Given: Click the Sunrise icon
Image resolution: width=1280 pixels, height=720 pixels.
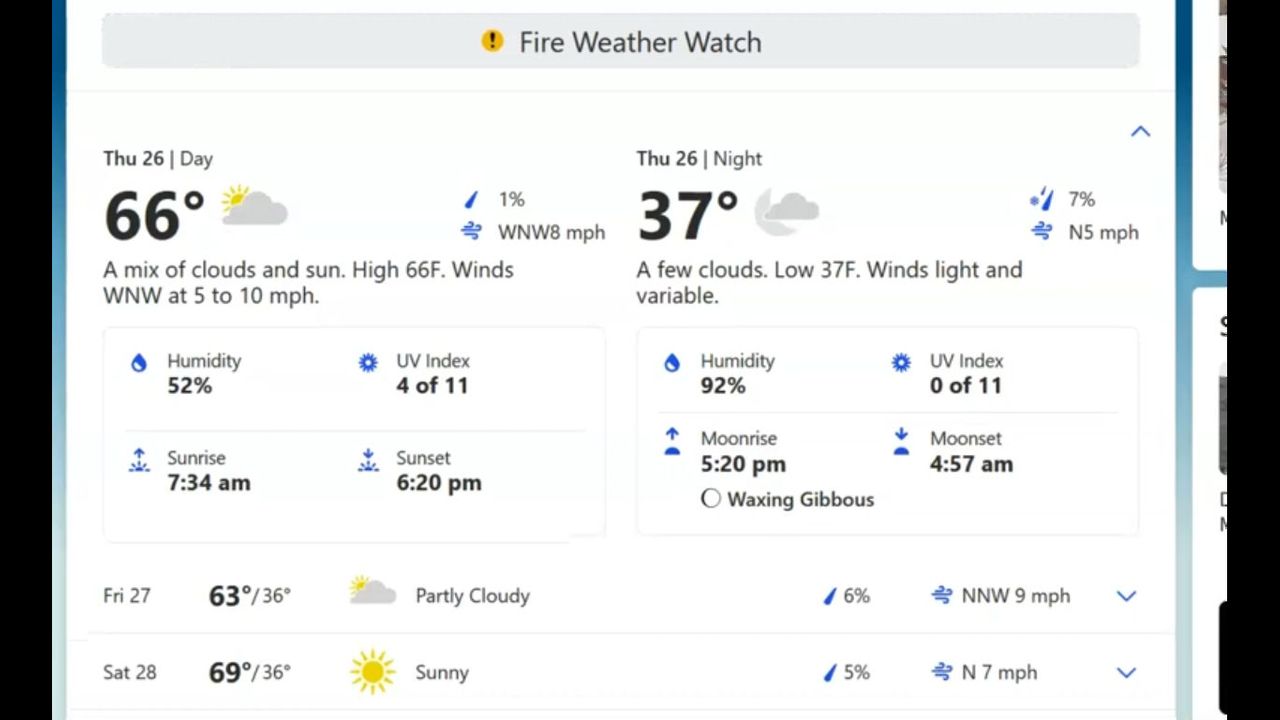Looking at the screenshot, I should click(139, 461).
